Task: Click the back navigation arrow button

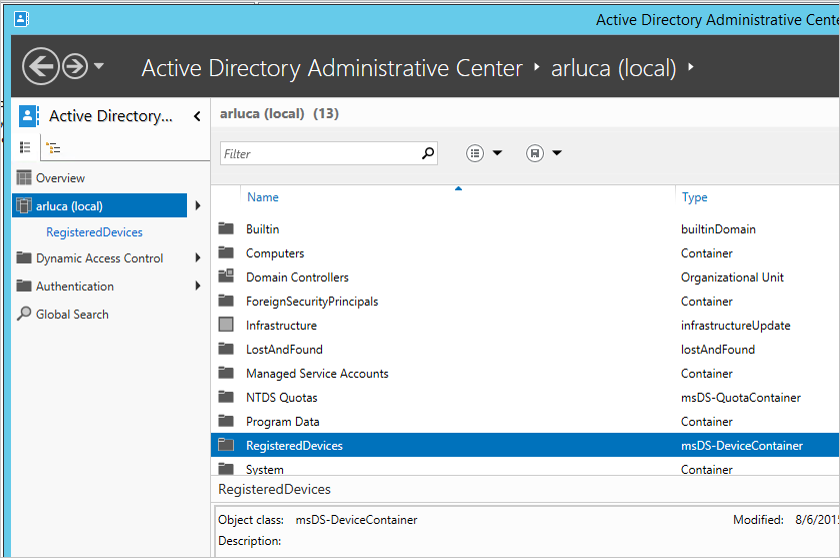Action: [40, 67]
